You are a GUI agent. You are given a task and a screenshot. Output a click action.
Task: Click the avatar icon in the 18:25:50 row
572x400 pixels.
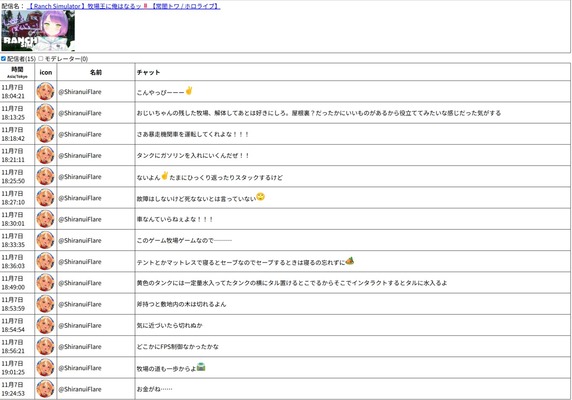click(46, 176)
